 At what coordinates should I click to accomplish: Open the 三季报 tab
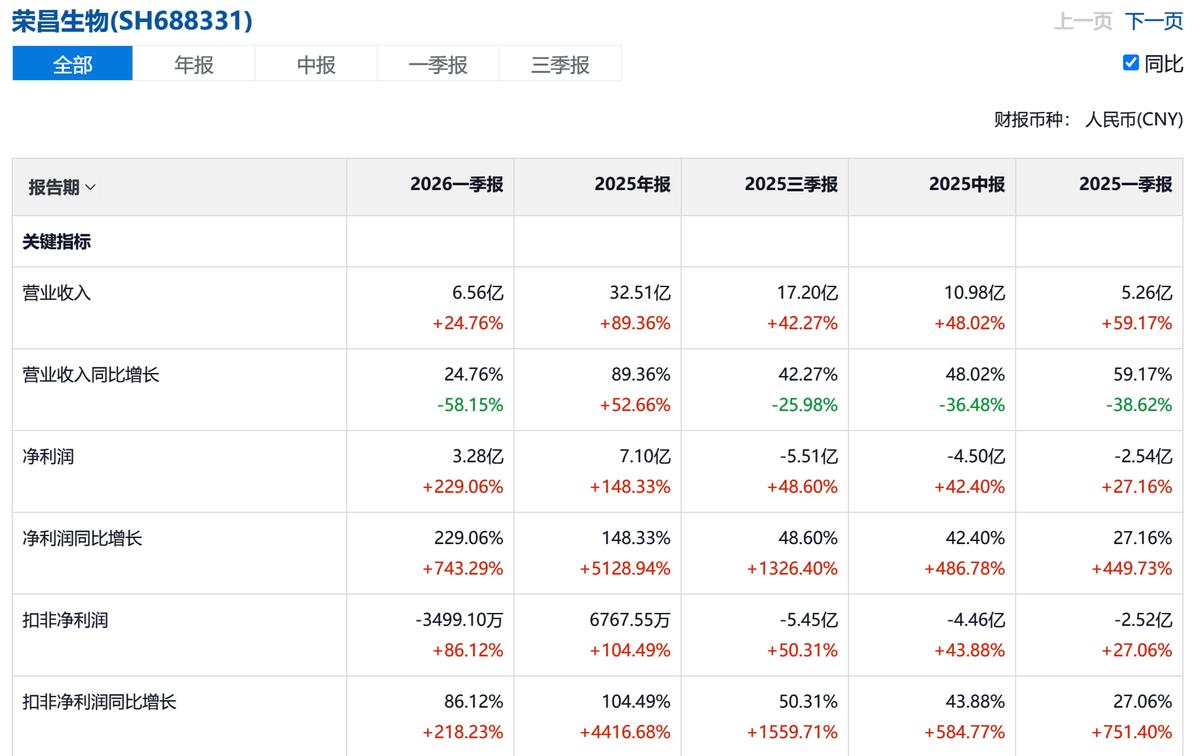pos(560,64)
